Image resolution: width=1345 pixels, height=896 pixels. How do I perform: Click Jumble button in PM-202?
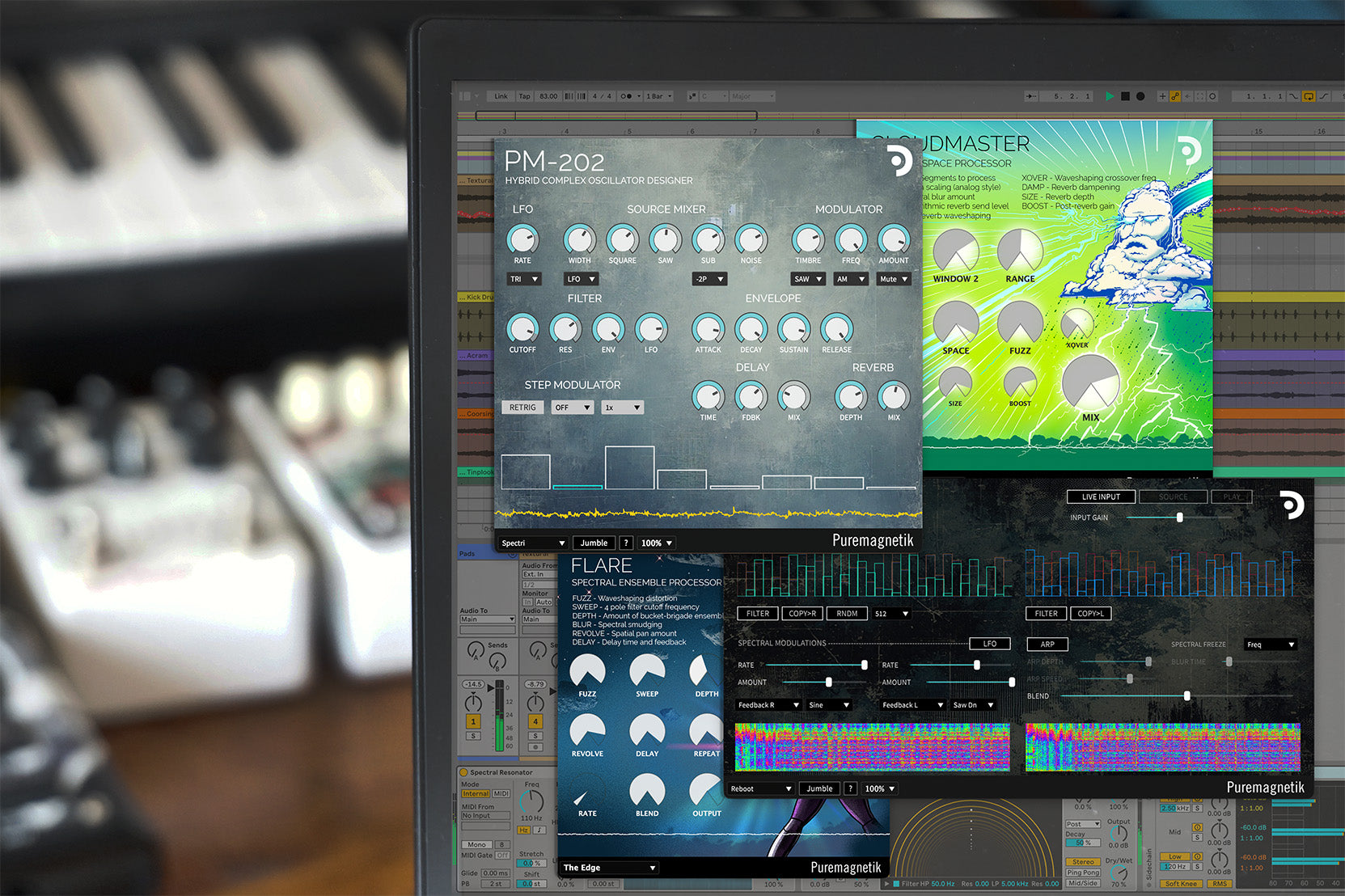594,543
